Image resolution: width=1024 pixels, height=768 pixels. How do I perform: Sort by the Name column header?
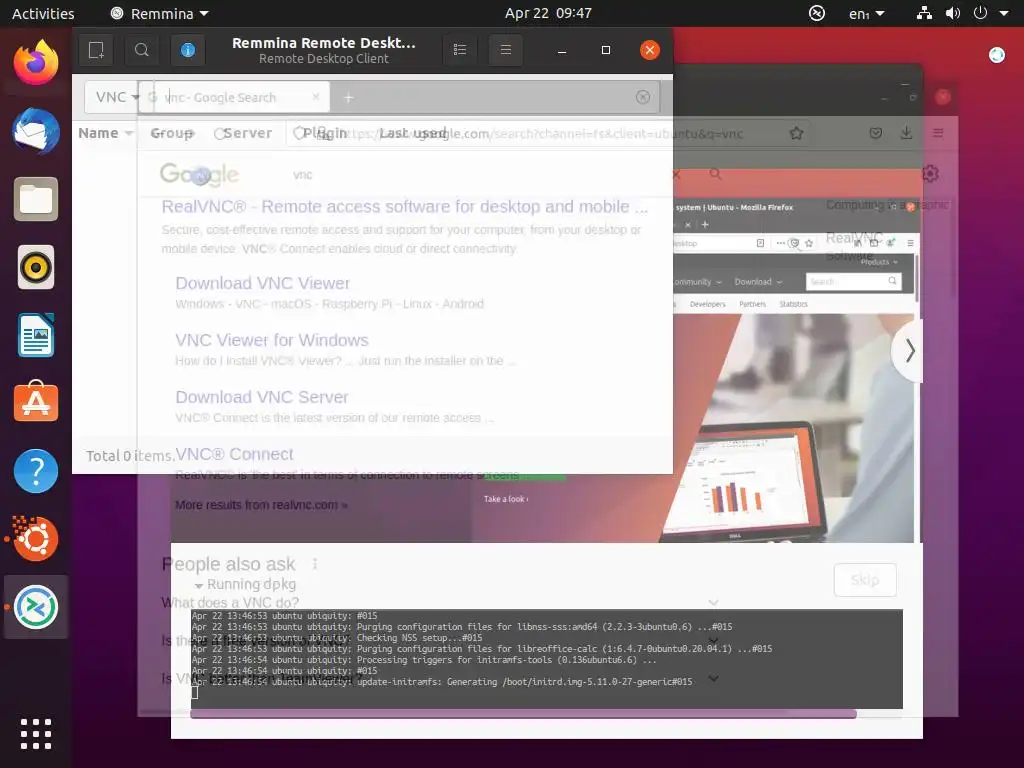[105, 133]
